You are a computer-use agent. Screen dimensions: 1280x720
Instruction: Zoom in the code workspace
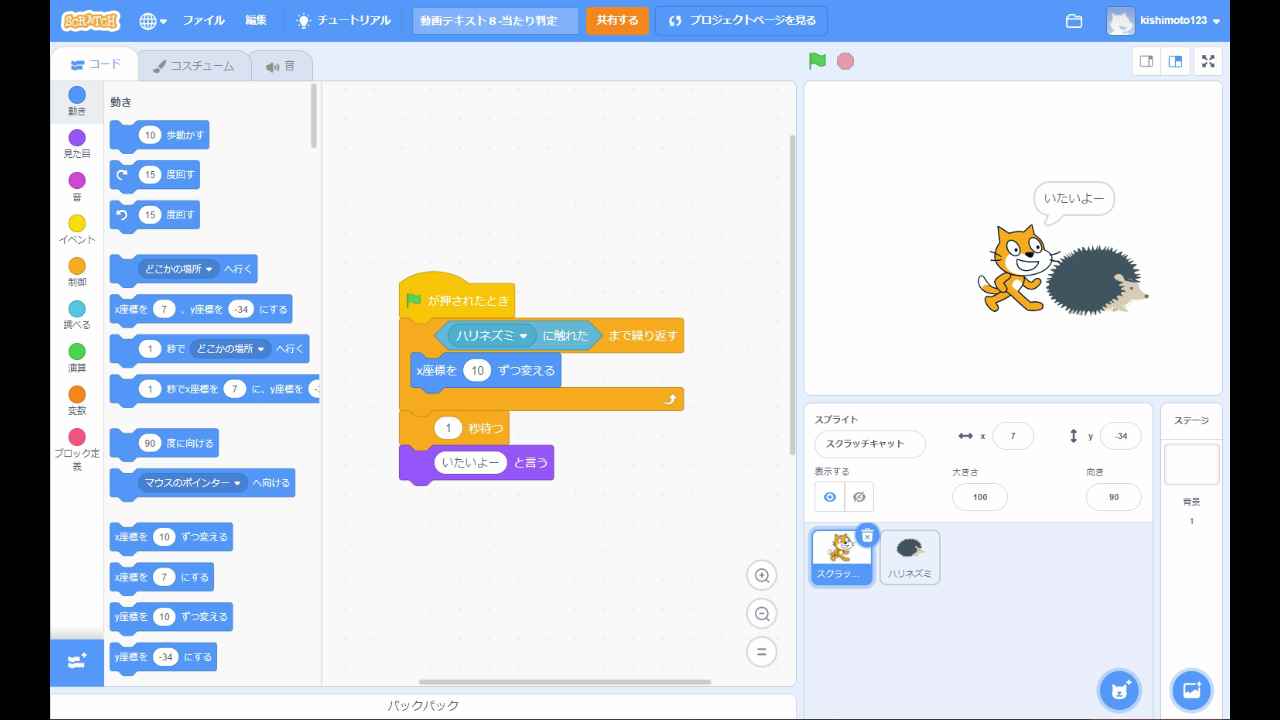point(762,575)
